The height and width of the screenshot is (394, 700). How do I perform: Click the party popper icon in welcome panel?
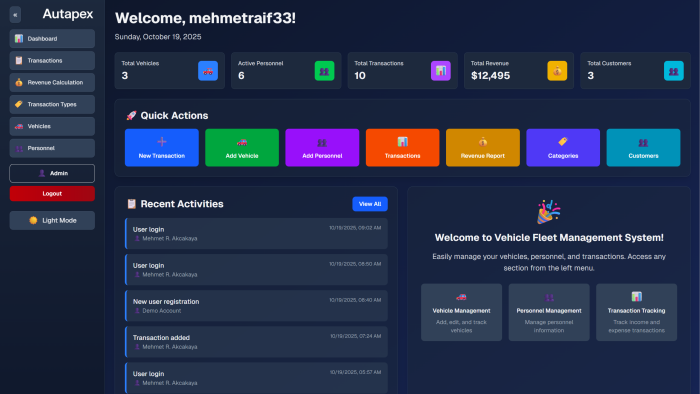tap(549, 212)
